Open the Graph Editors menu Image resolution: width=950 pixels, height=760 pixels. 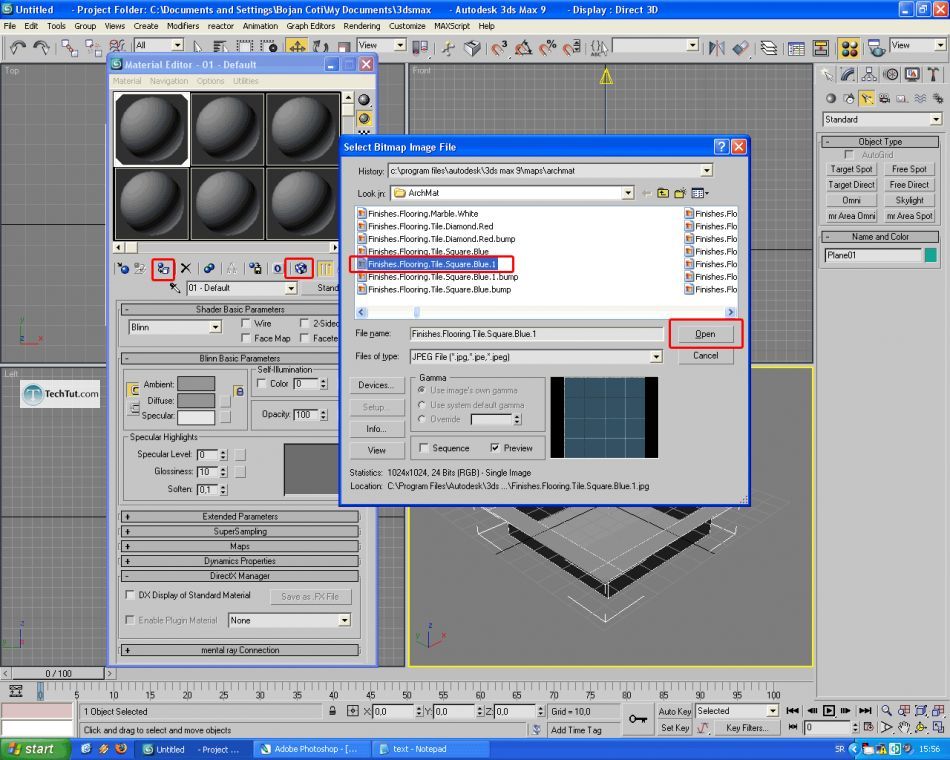(x=311, y=26)
